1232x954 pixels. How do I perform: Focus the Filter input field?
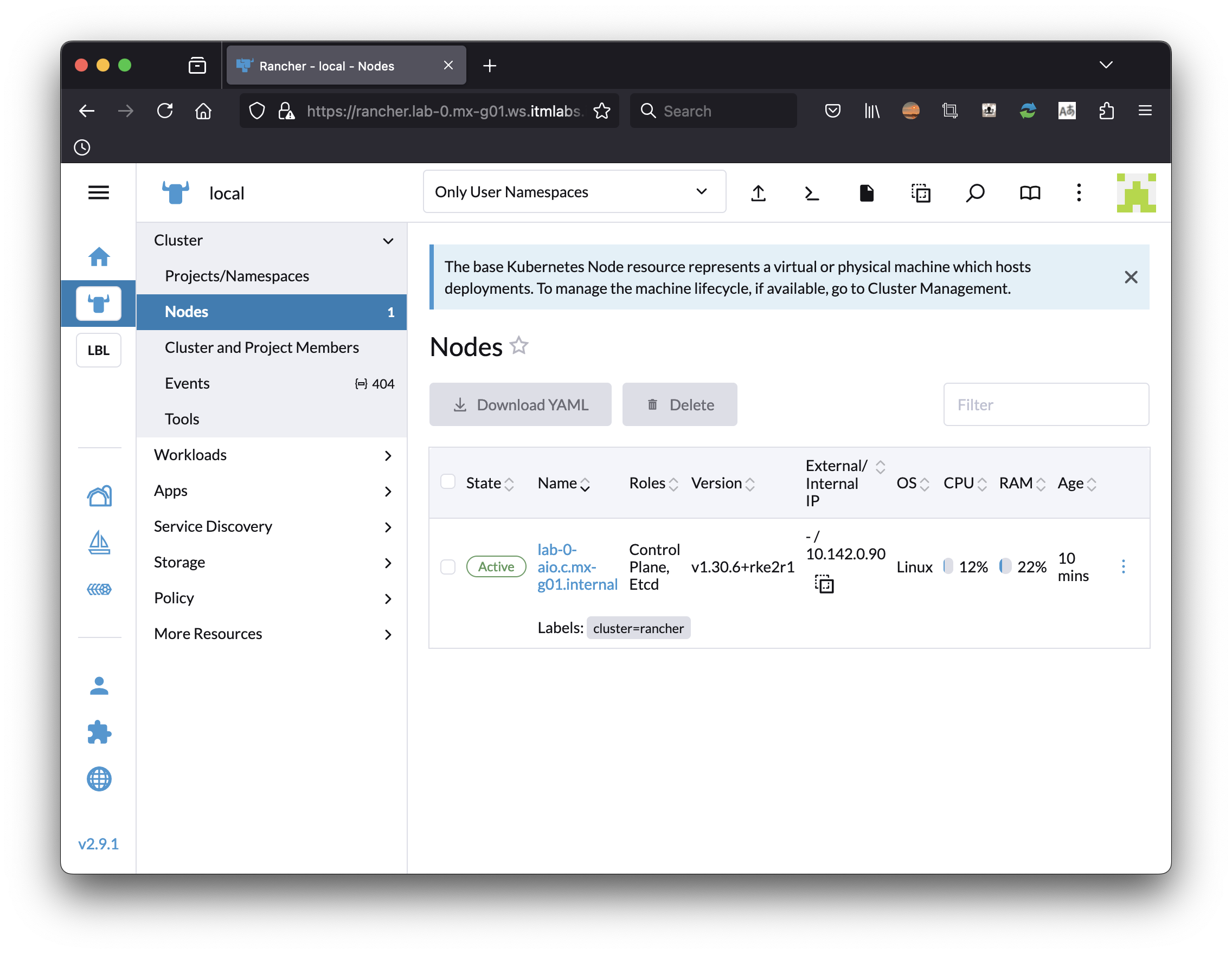point(1047,404)
